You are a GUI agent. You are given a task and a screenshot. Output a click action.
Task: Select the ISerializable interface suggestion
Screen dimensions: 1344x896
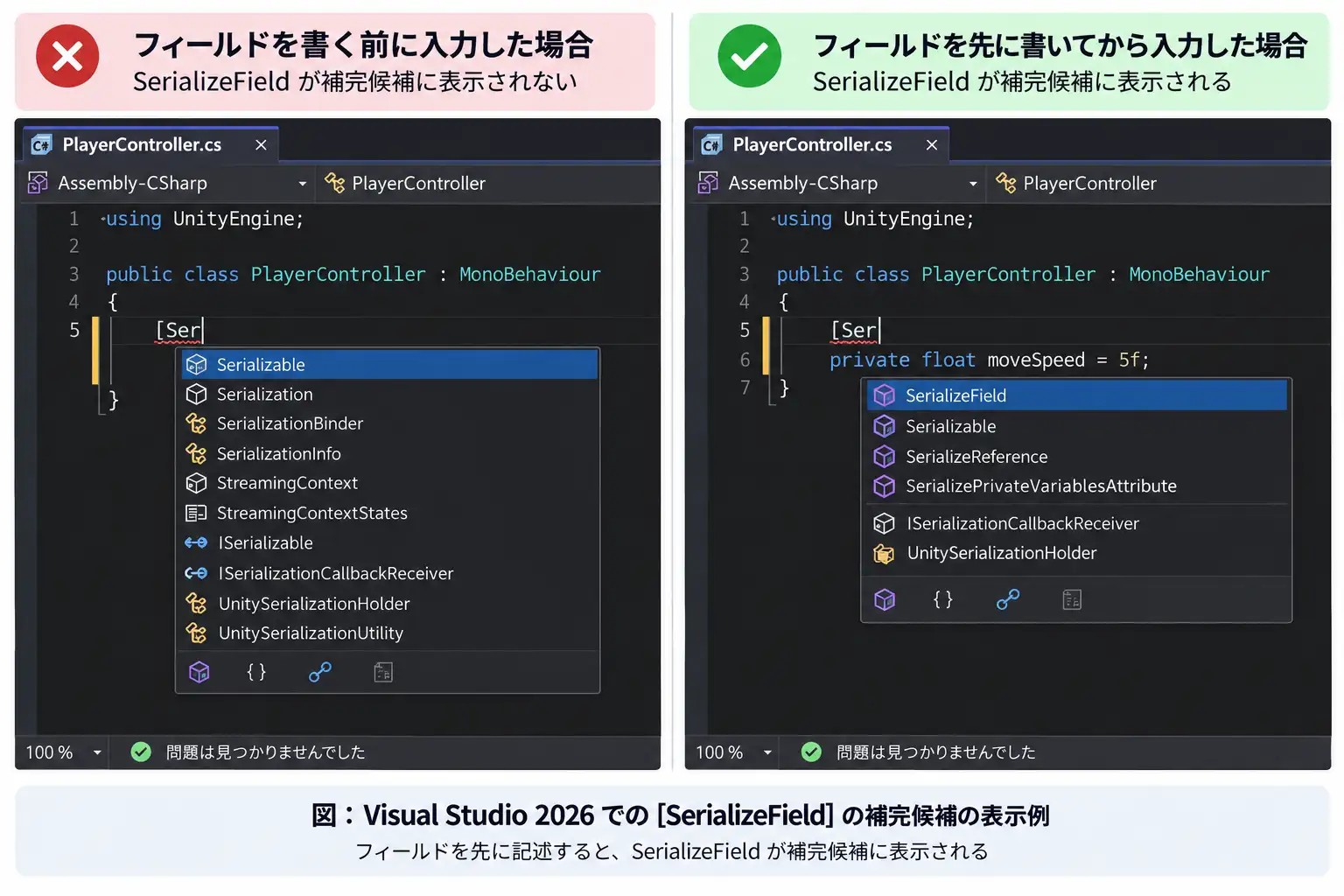(388, 543)
